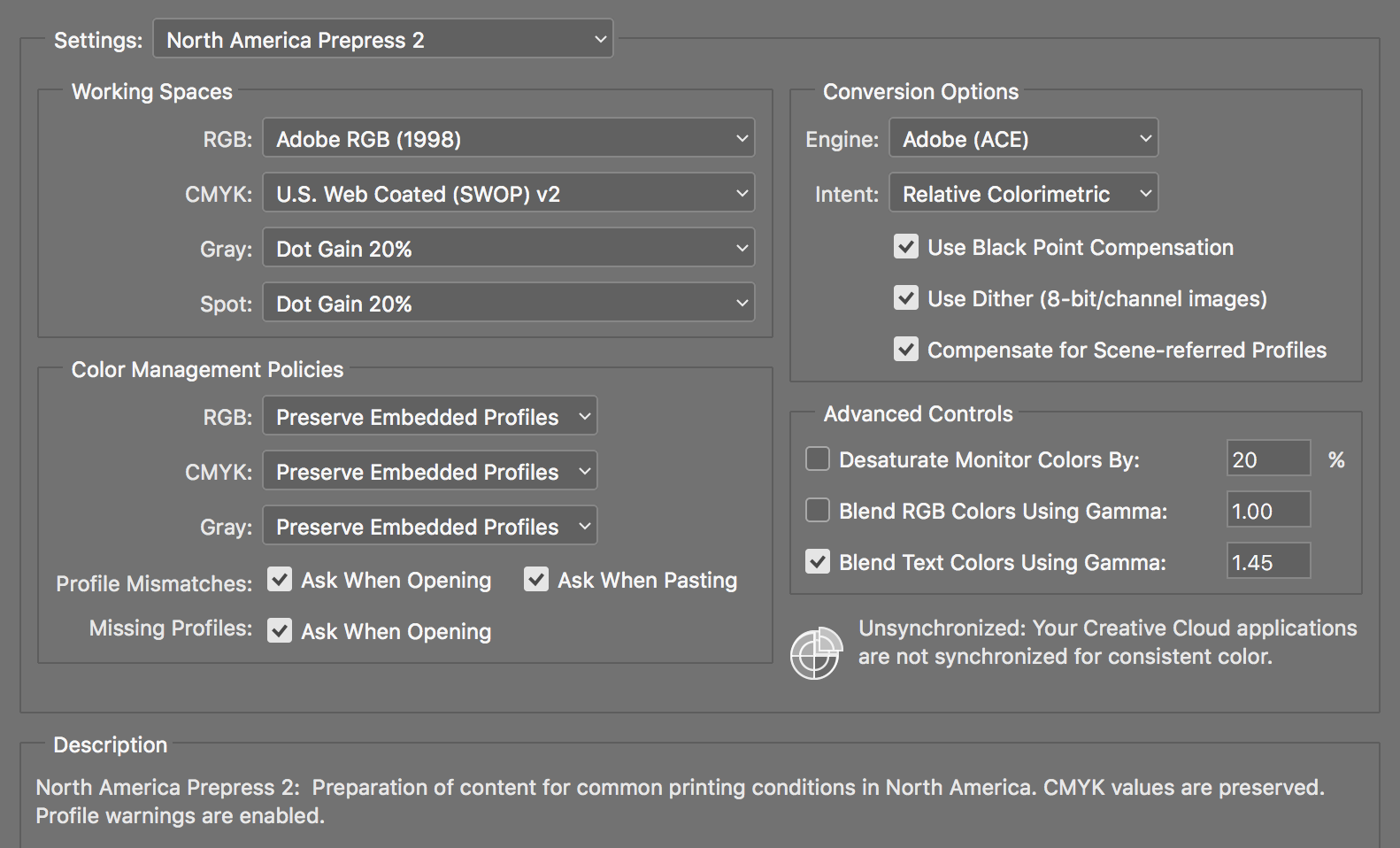Screen dimensions: 1400x848
Task: Open the RGB color management policy dropdown
Action: click(x=429, y=416)
